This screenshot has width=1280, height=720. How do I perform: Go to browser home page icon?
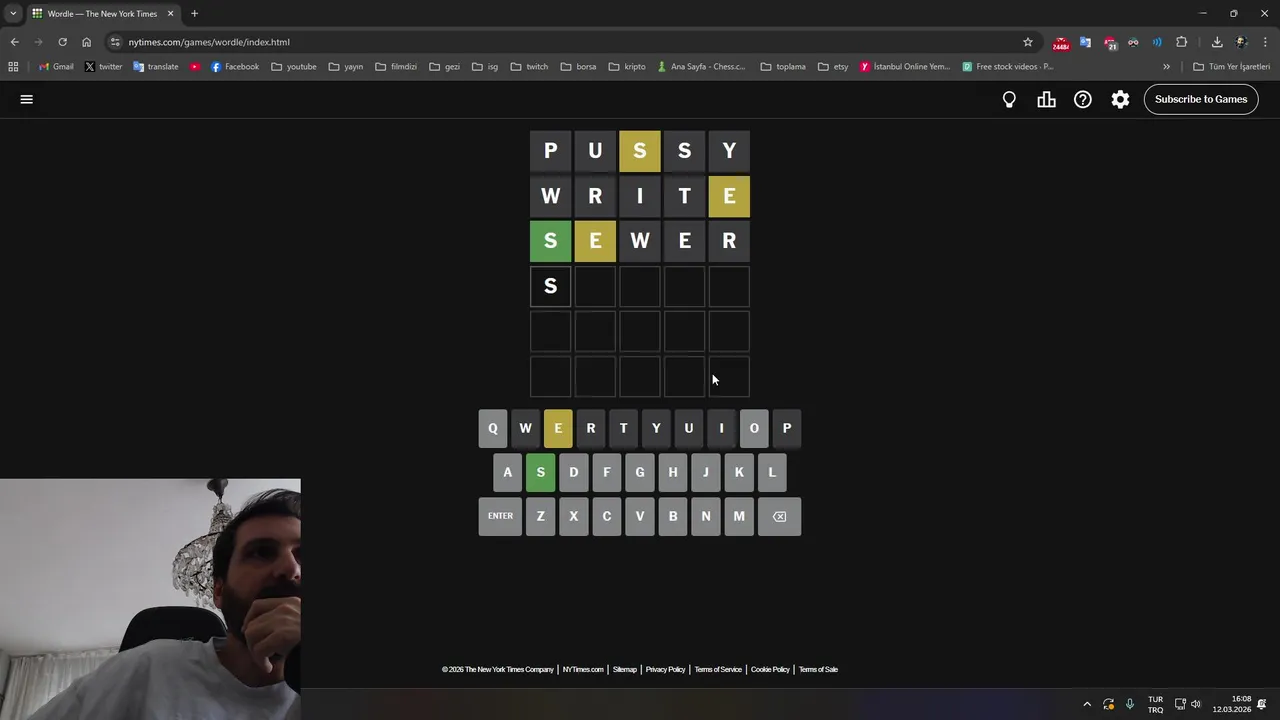tap(87, 42)
